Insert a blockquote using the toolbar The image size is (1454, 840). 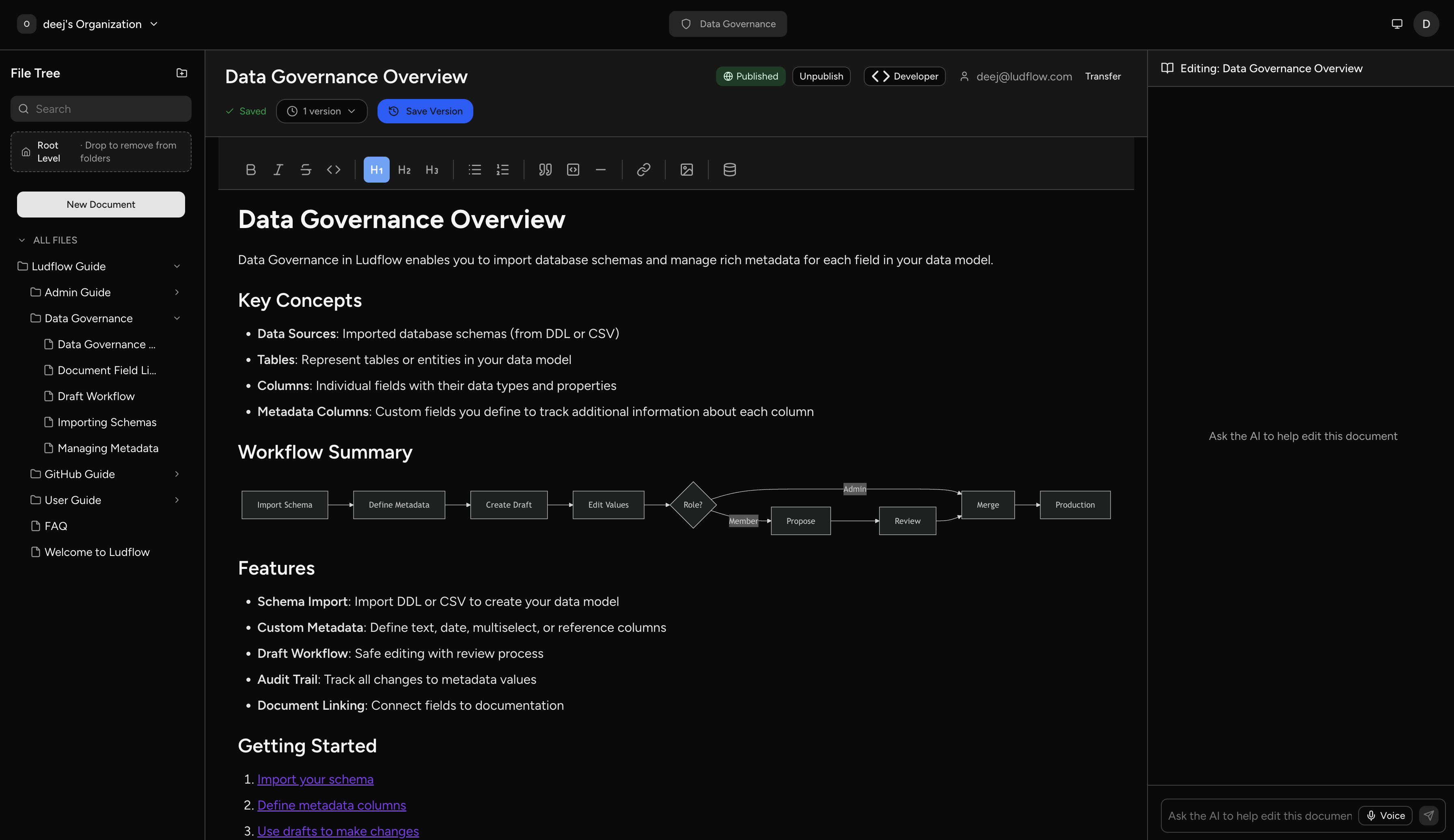pyautogui.click(x=545, y=169)
